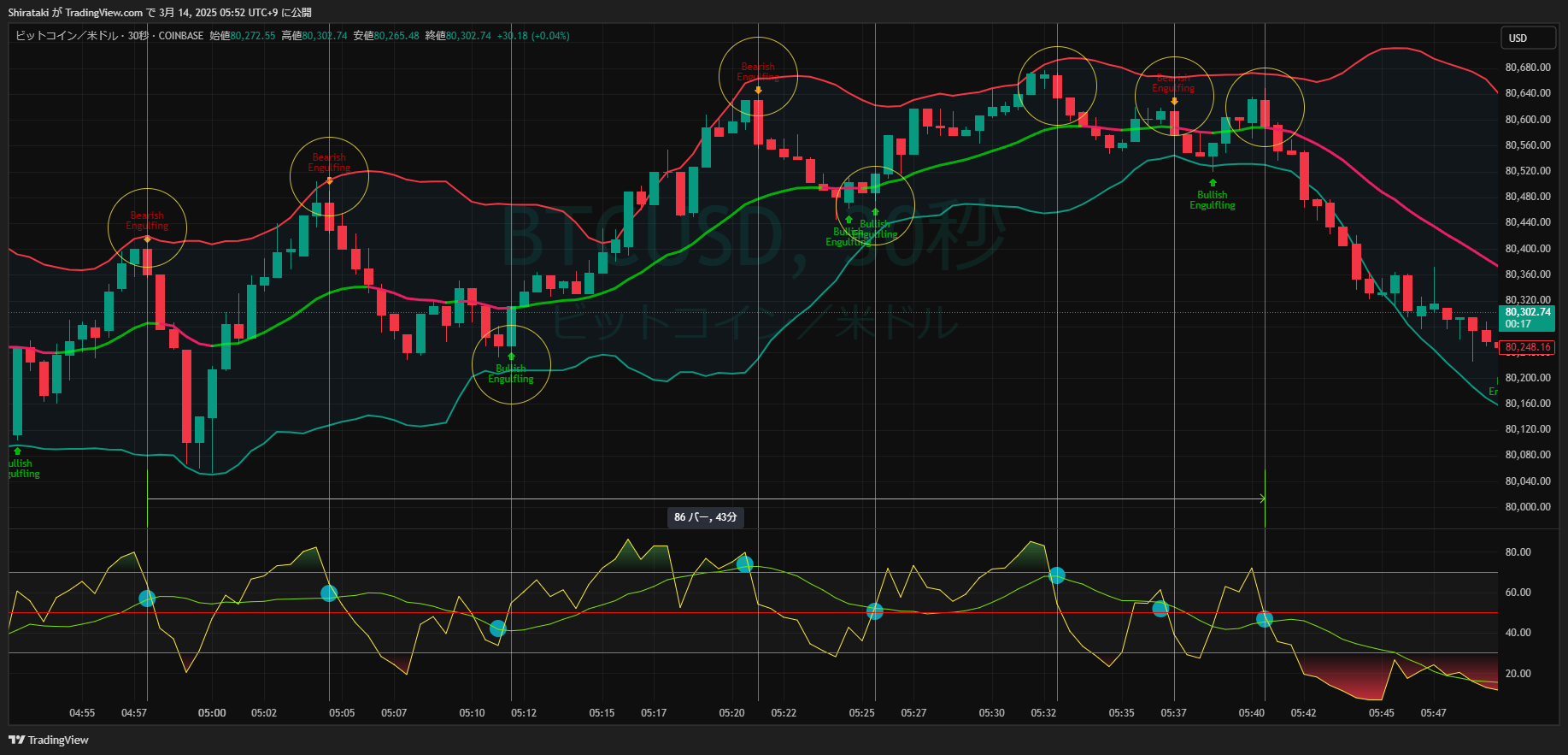The width and height of the screenshot is (1568, 755).
Task: Click the 80,440.00 price axis label
Action: (1527, 222)
